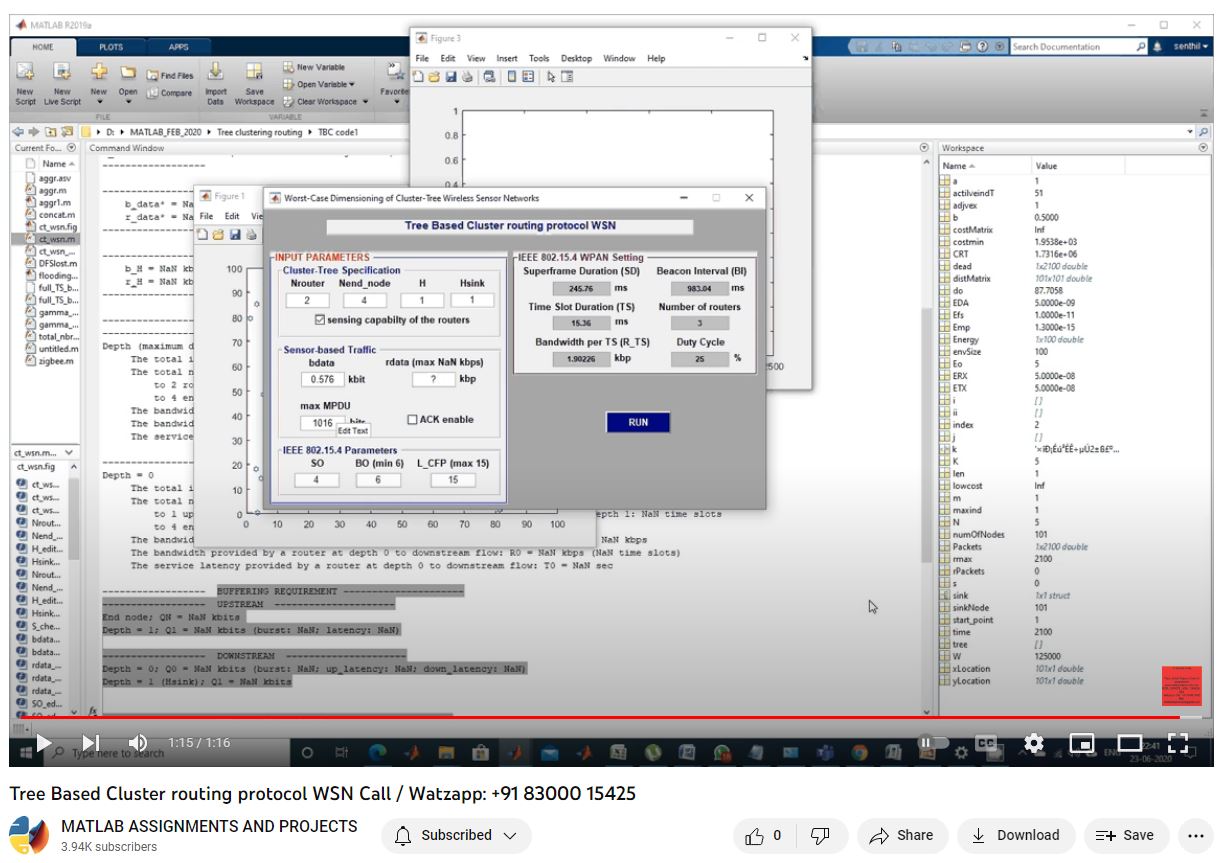Like the video with thumbs up
Image resolution: width=1221 pixels, height=863 pixels.
click(x=765, y=835)
